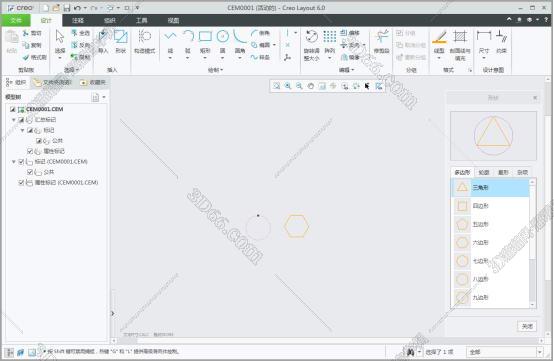Toggle checkbox for 标记 (CEM0001.CEM)
This screenshot has width=554, height=361.
tap(21, 162)
